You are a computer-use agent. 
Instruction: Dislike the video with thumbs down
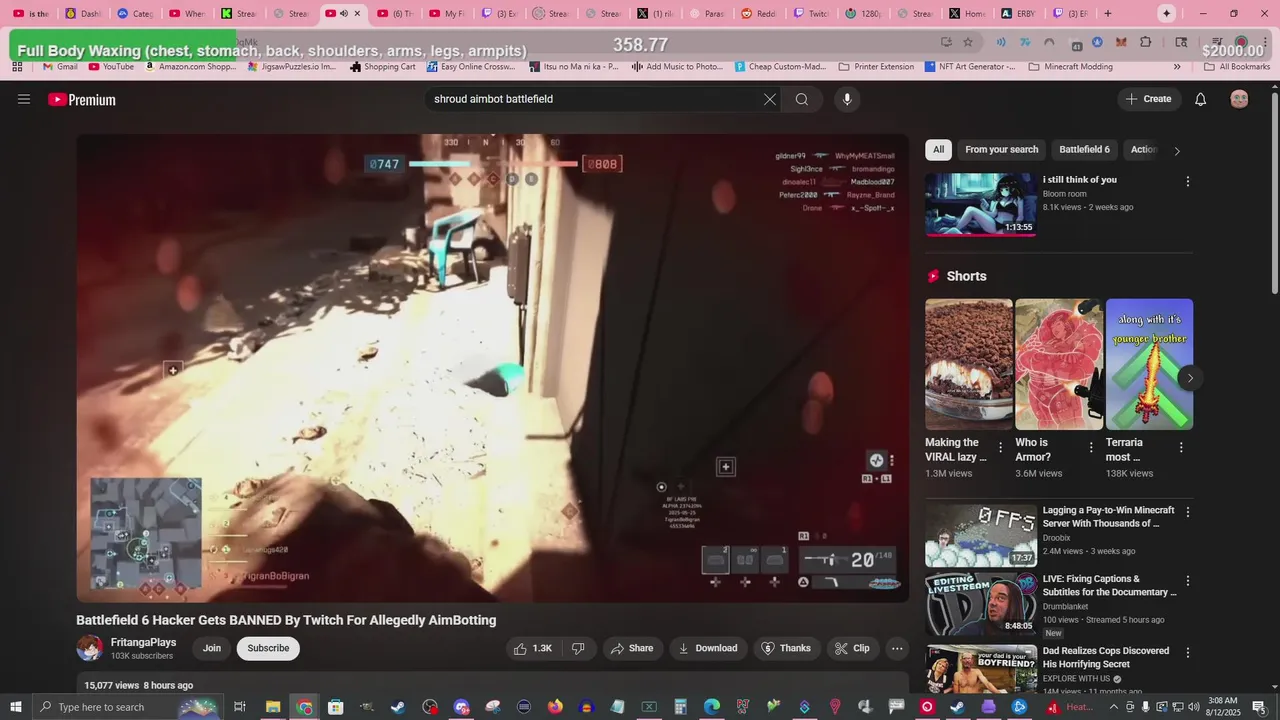click(578, 648)
